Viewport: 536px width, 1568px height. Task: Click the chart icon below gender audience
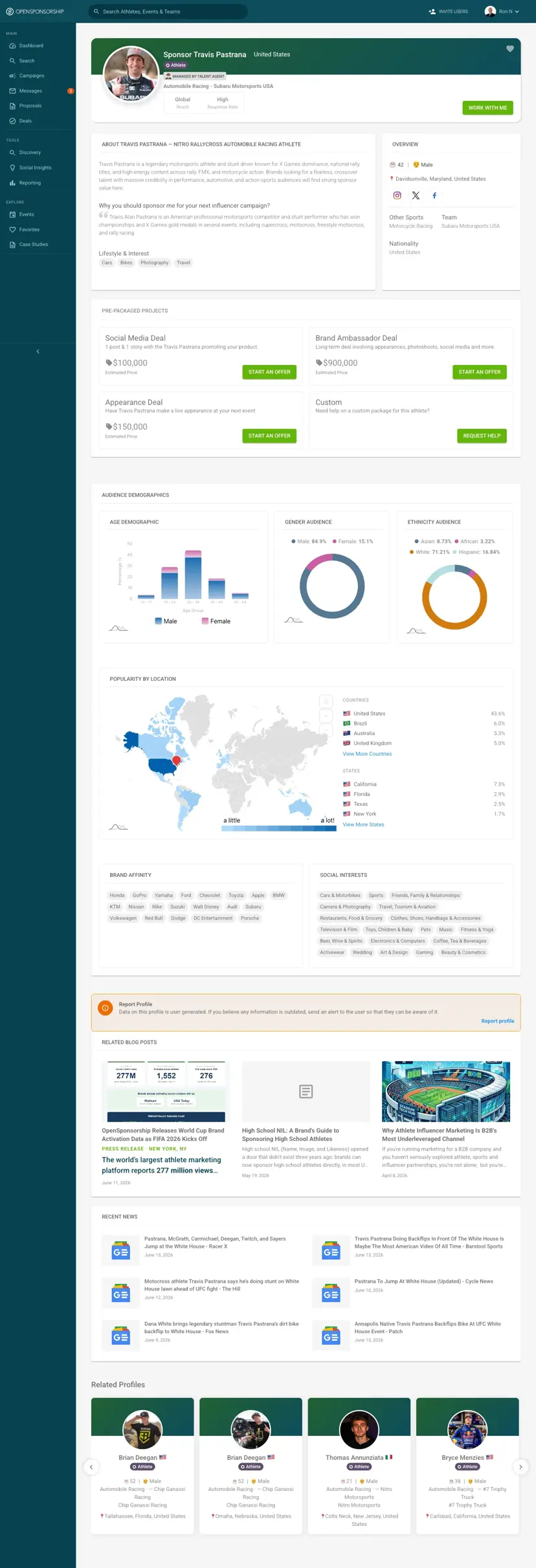[293, 620]
